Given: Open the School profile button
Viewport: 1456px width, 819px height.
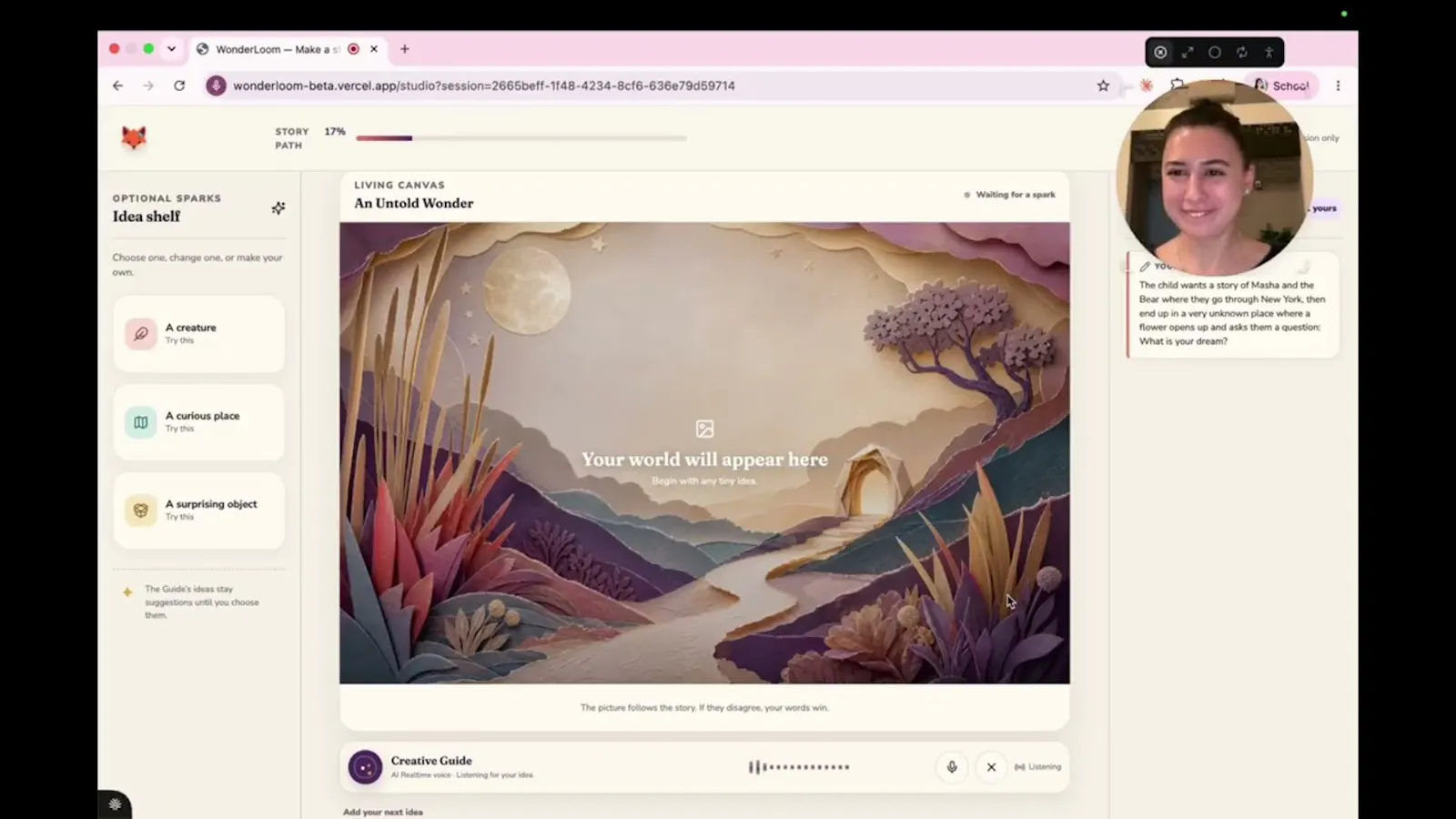Looking at the screenshot, I should pos(1281,86).
